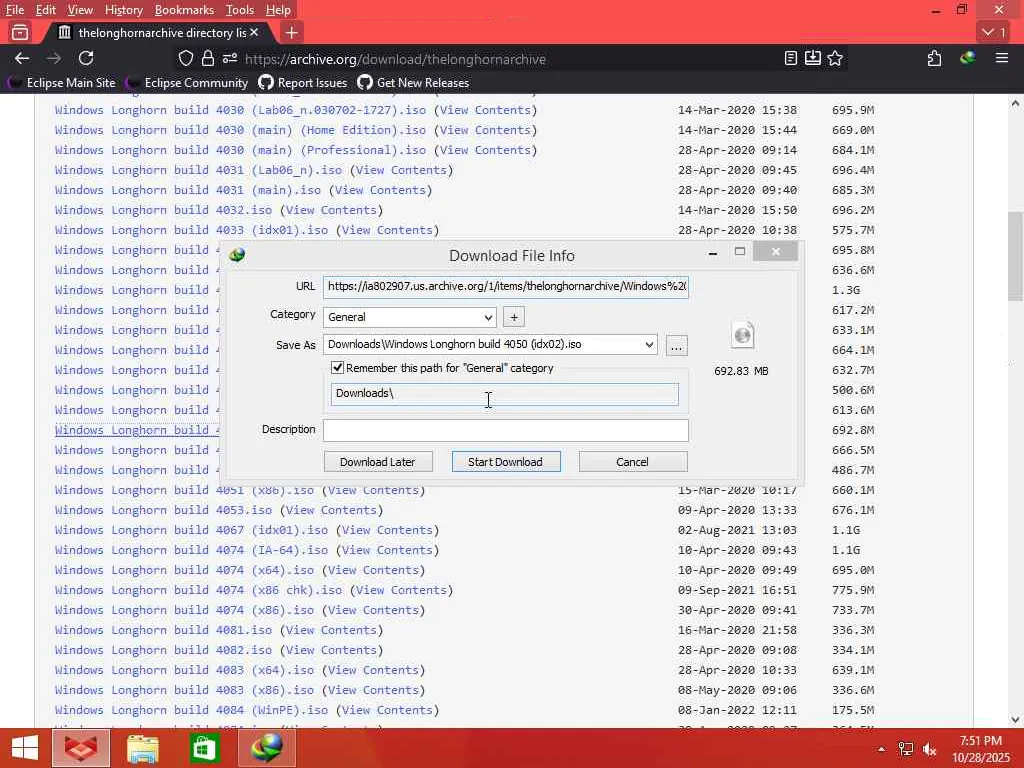Image resolution: width=1024 pixels, height=768 pixels.
Task: Uncheck Remember this path for General category
Action: click(337, 368)
